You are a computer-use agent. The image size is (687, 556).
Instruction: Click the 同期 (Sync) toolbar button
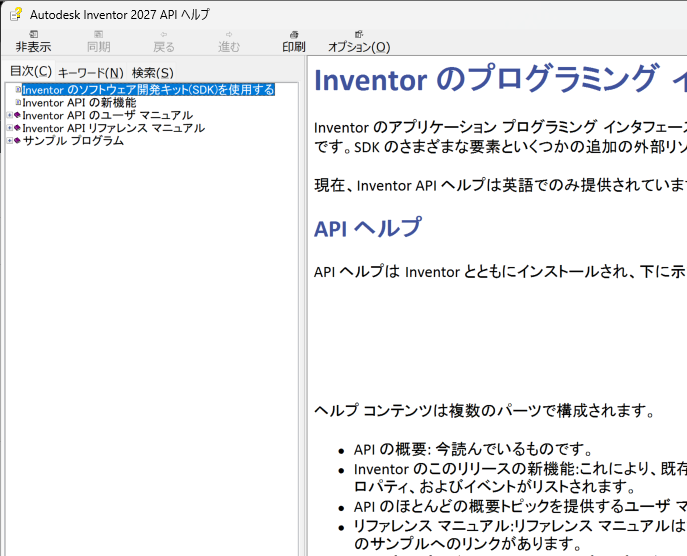[99, 42]
